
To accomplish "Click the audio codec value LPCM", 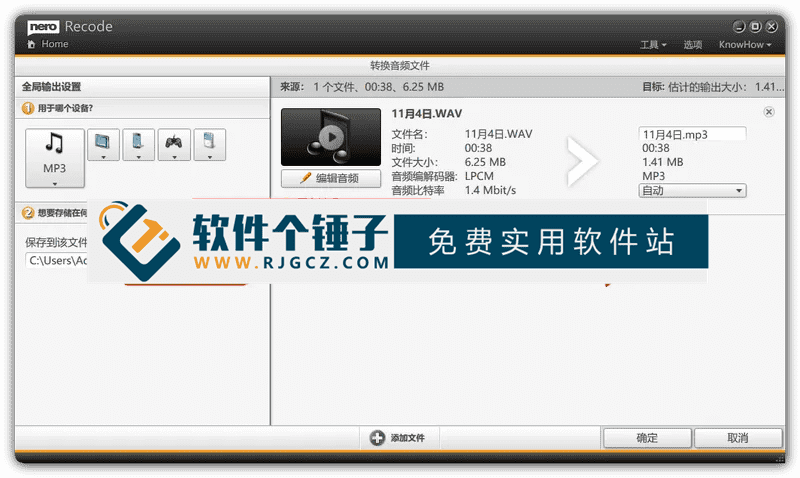I will [x=479, y=176].
